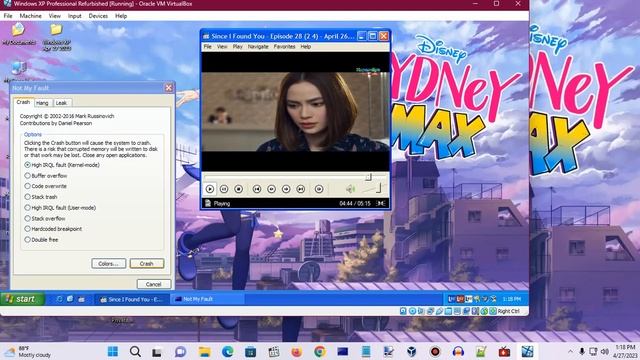
Task: Decrease playback speed in media player
Action: click(x=271, y=189)
